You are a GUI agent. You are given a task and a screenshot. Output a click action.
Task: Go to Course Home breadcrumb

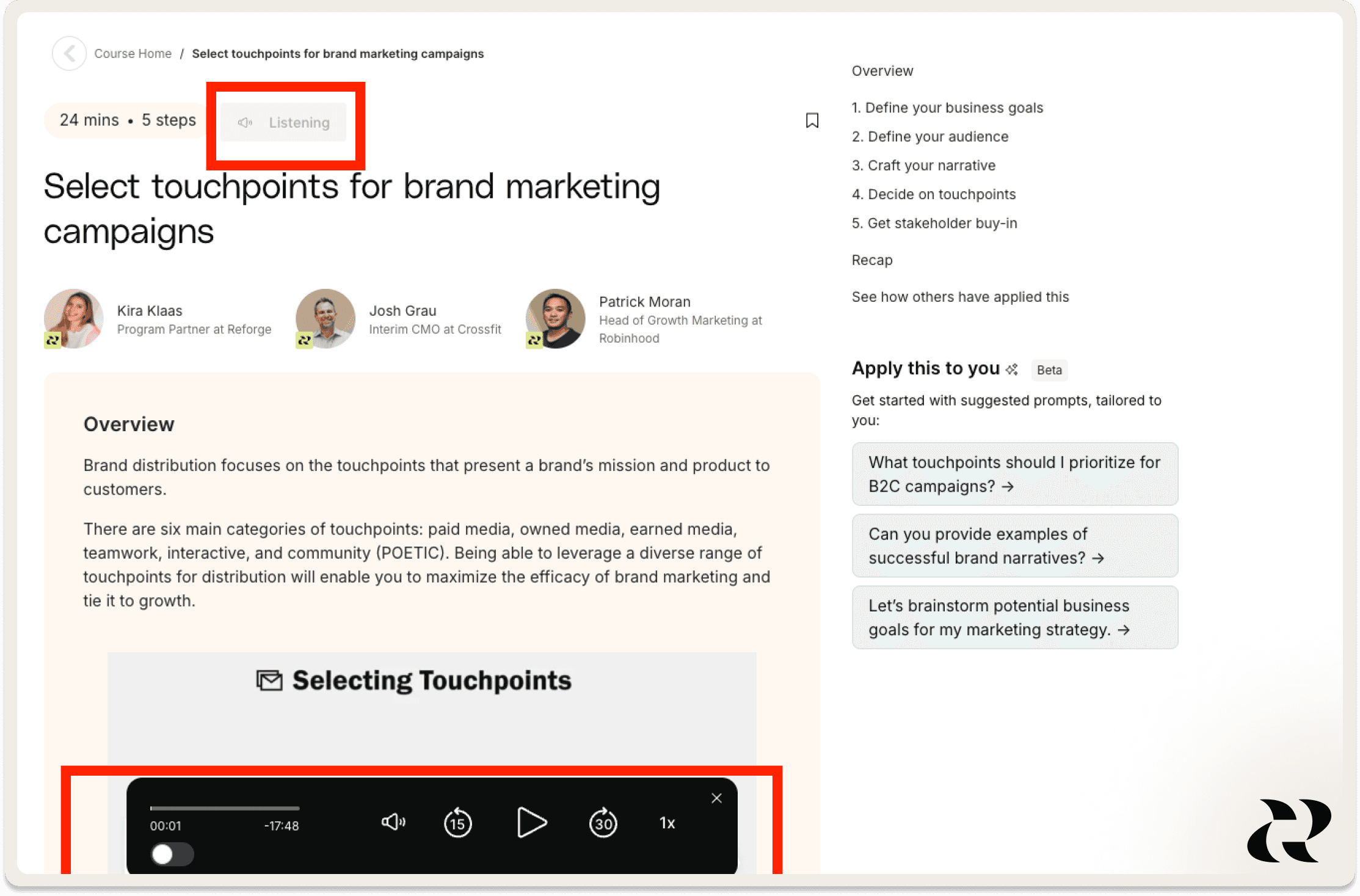pyautogui.click(x=133, y=54)
